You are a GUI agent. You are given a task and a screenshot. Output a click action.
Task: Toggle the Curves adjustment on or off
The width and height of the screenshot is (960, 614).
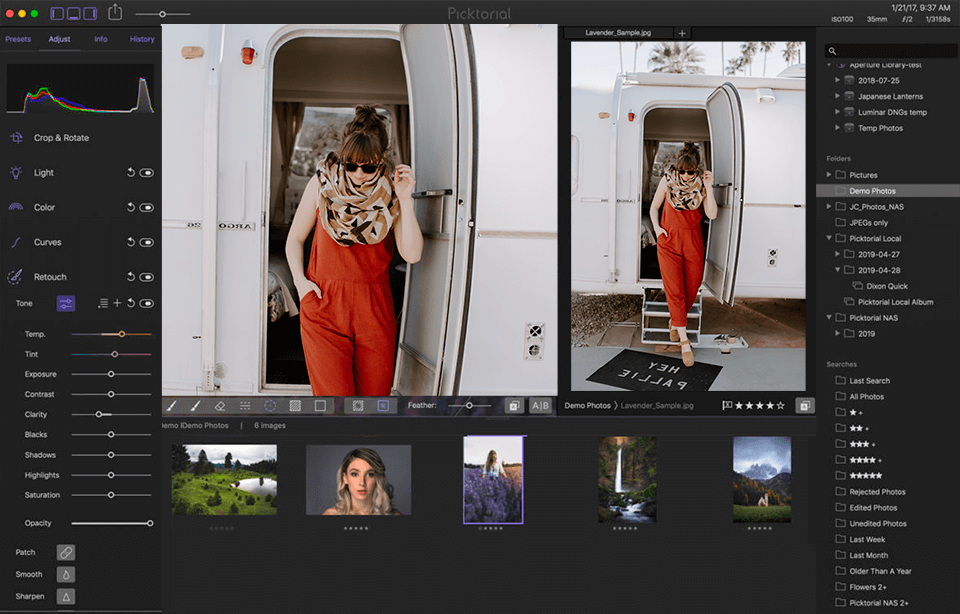point(147,242)
